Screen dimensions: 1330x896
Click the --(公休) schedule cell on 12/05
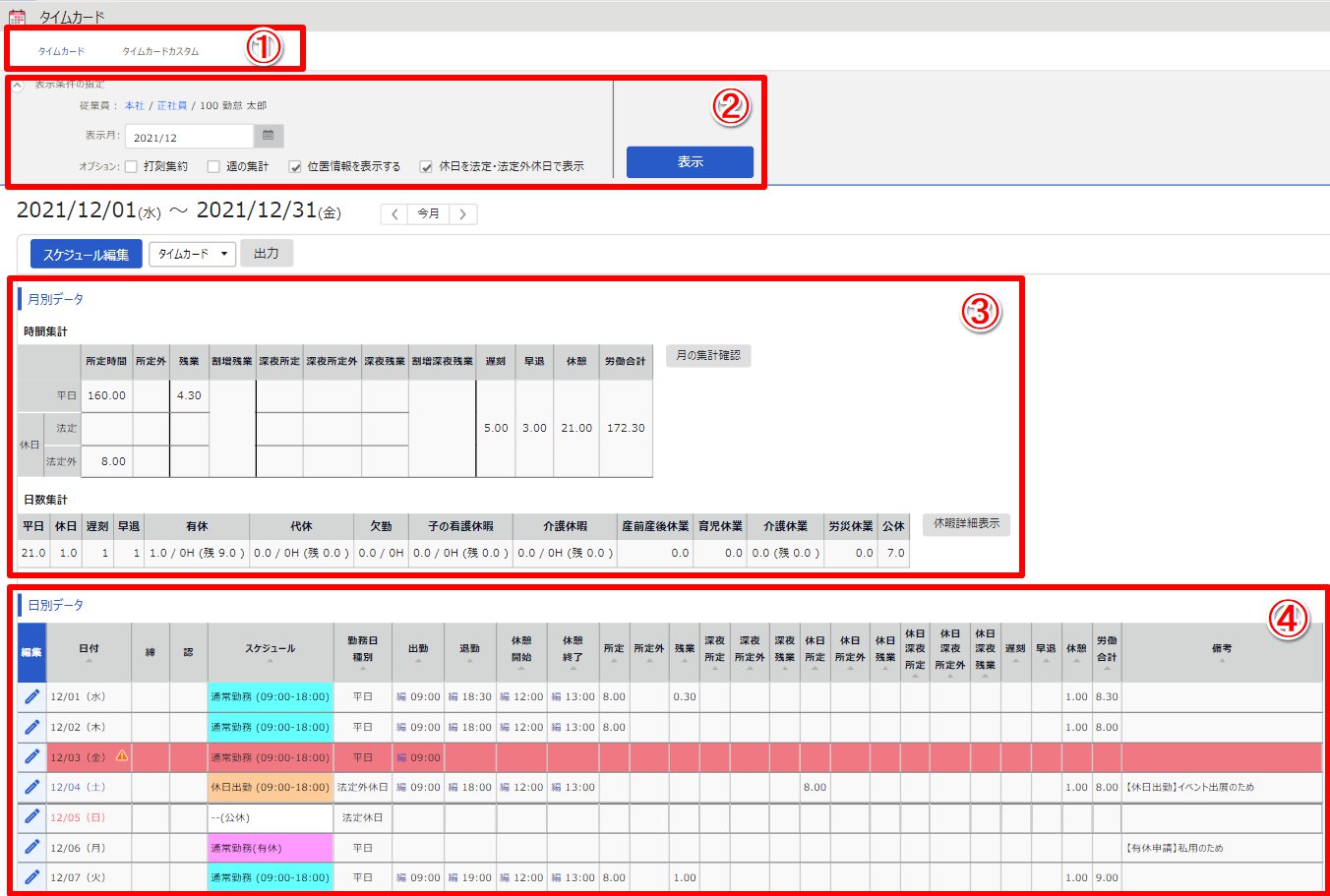click(x=271, y=817)
